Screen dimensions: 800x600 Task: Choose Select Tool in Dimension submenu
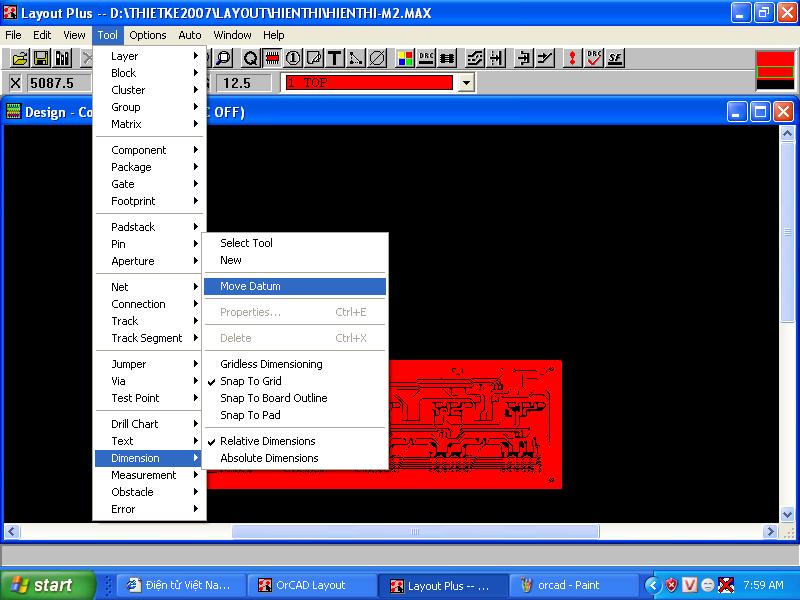295,243
